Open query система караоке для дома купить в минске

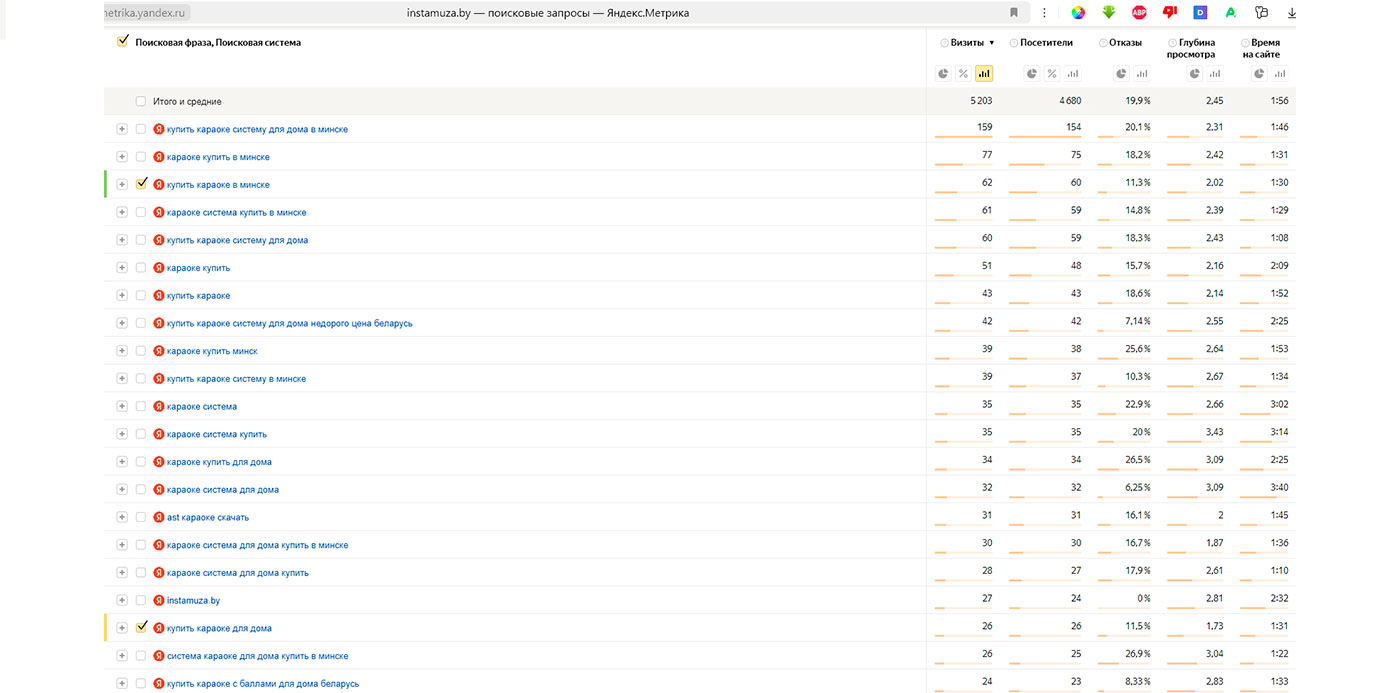pyautogui.click(x=257, y=656)
